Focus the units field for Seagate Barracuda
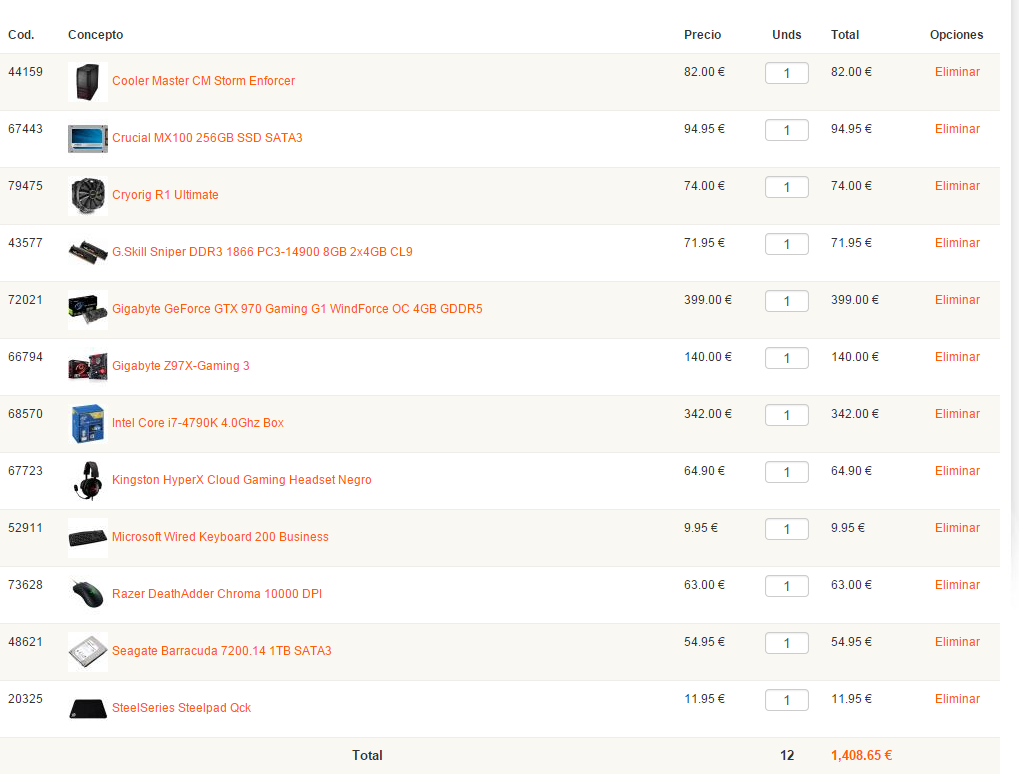The image size is (1019, 782). 786,644
